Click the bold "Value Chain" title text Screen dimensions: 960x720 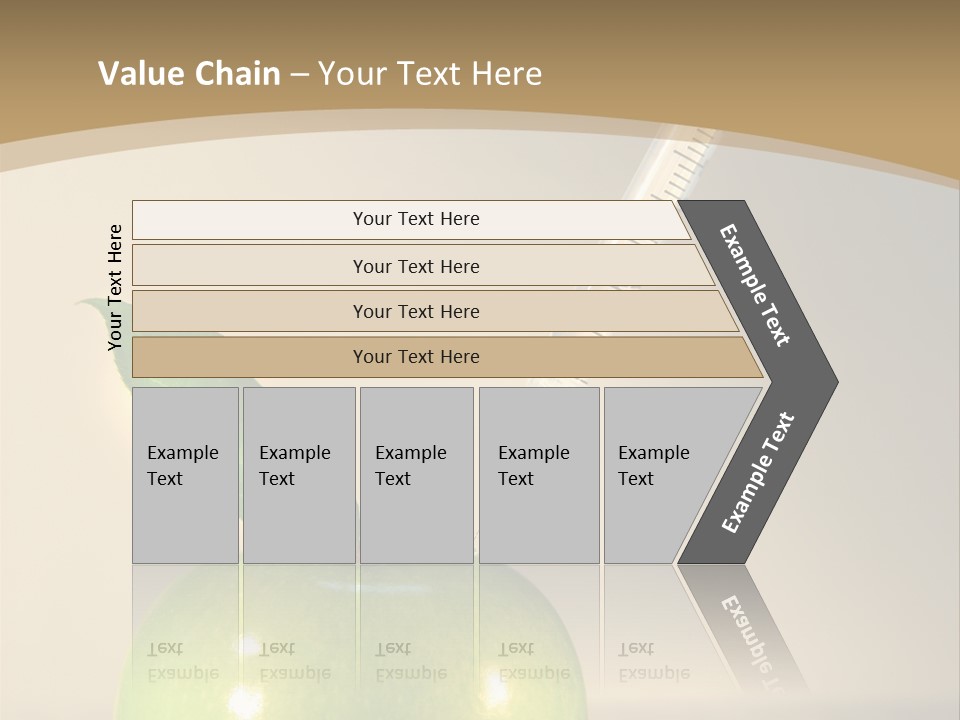coord(189,74)
